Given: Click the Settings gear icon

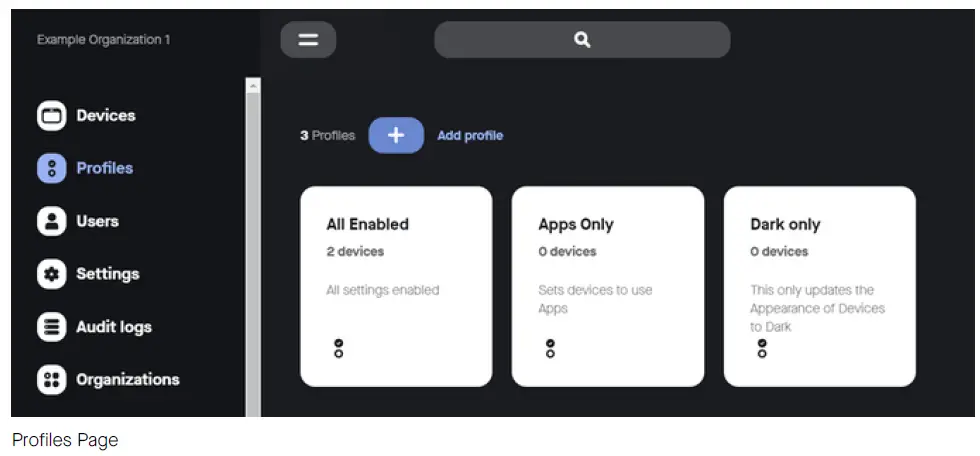Looking at the screenshot, I should pos(51,274).
